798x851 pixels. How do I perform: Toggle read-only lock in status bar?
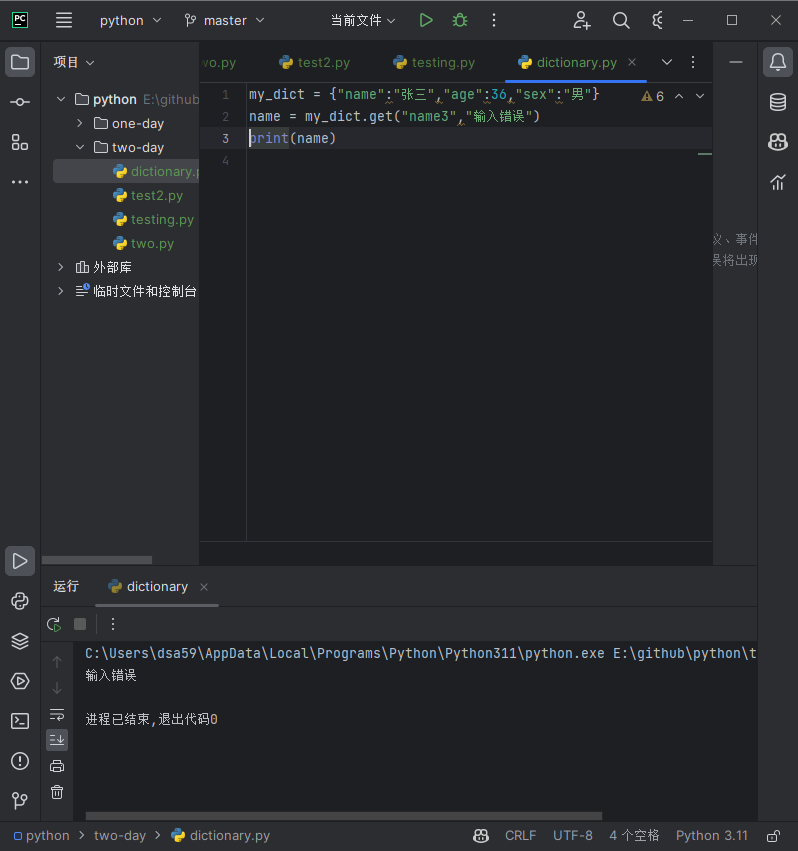point(774,836)
